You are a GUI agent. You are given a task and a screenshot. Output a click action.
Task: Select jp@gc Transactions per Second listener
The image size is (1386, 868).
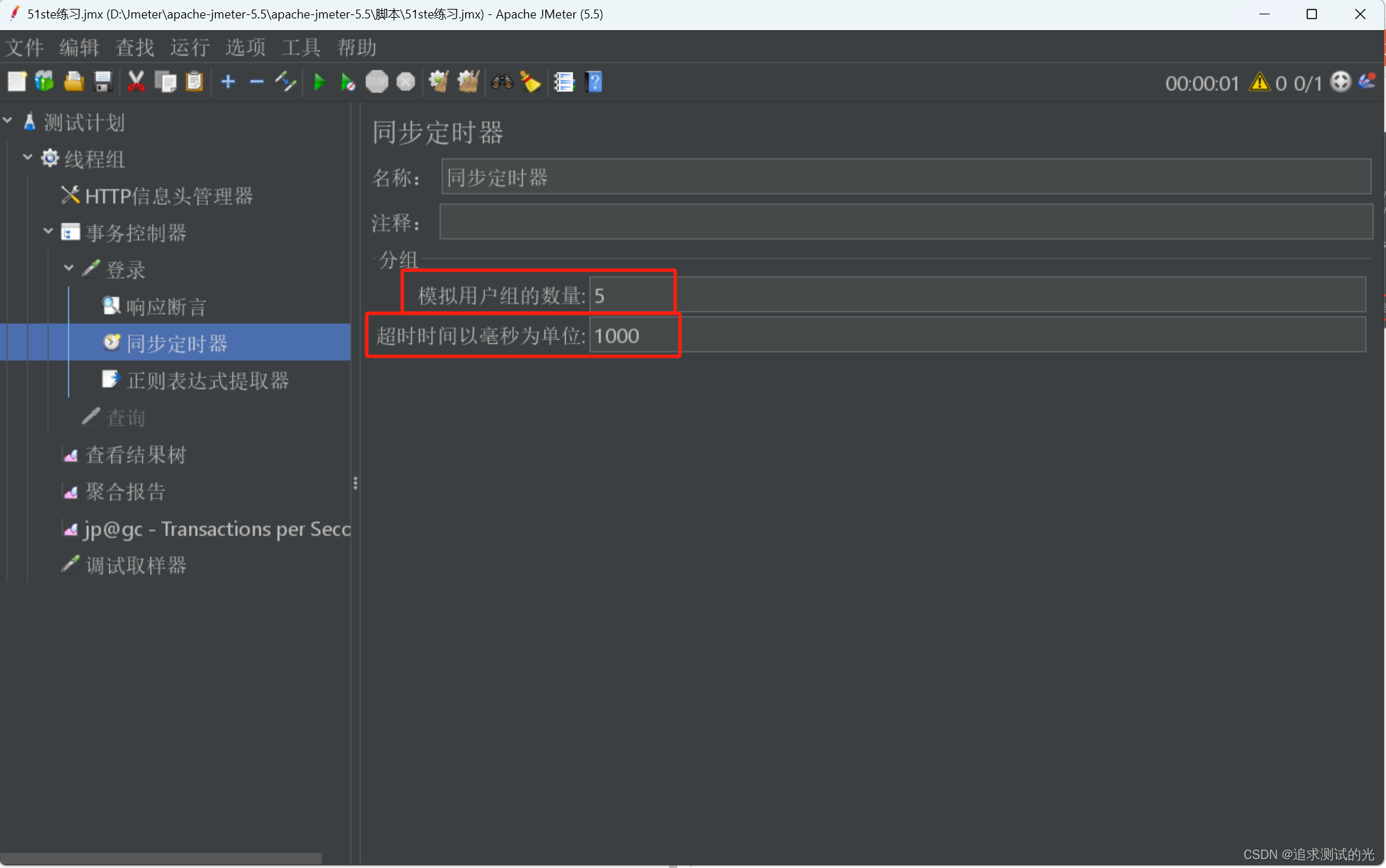pyautogui.click(x=217, y=529)
